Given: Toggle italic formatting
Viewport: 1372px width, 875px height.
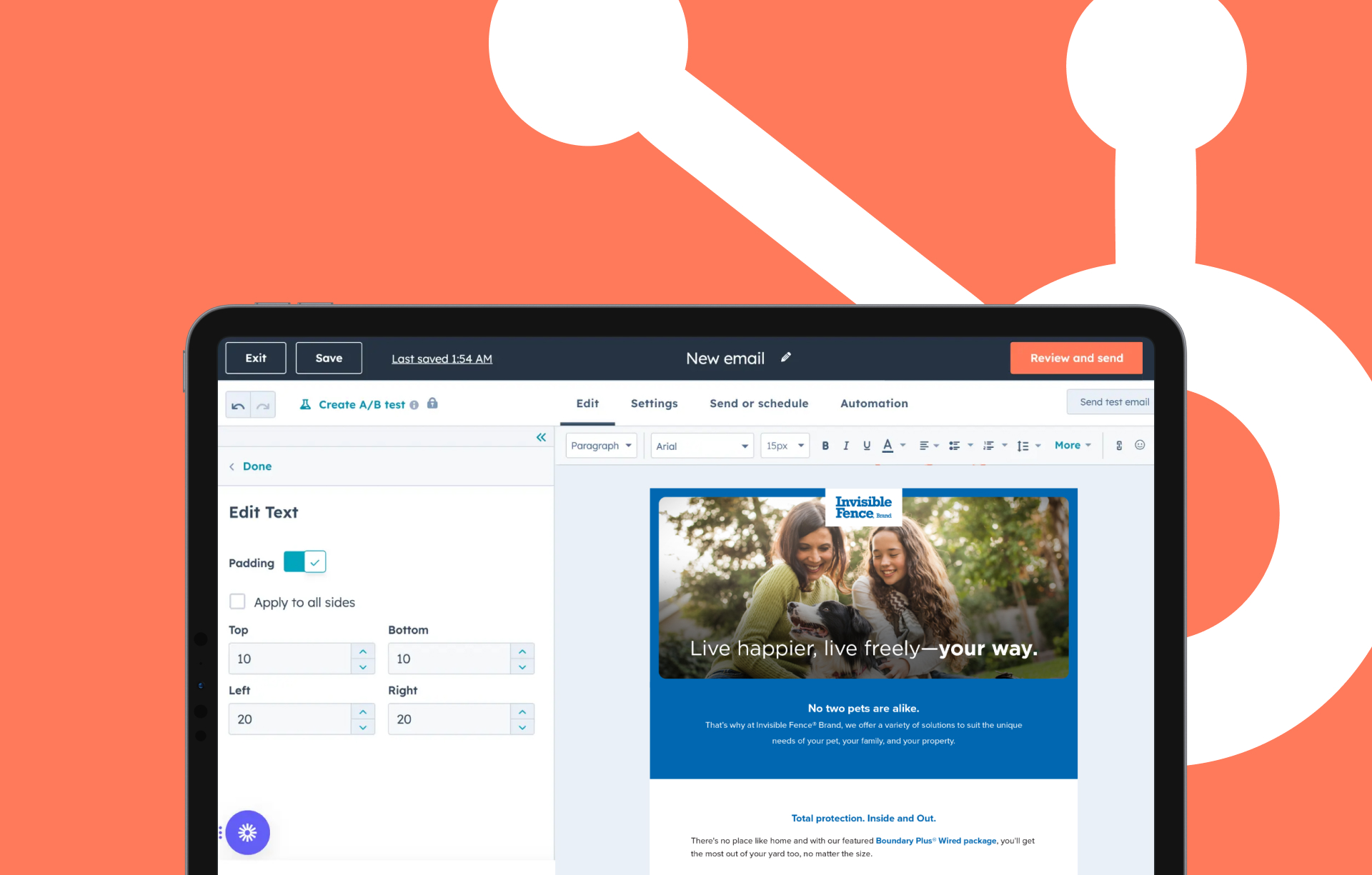Looking at the screenshot, I should tap(846, 446).
